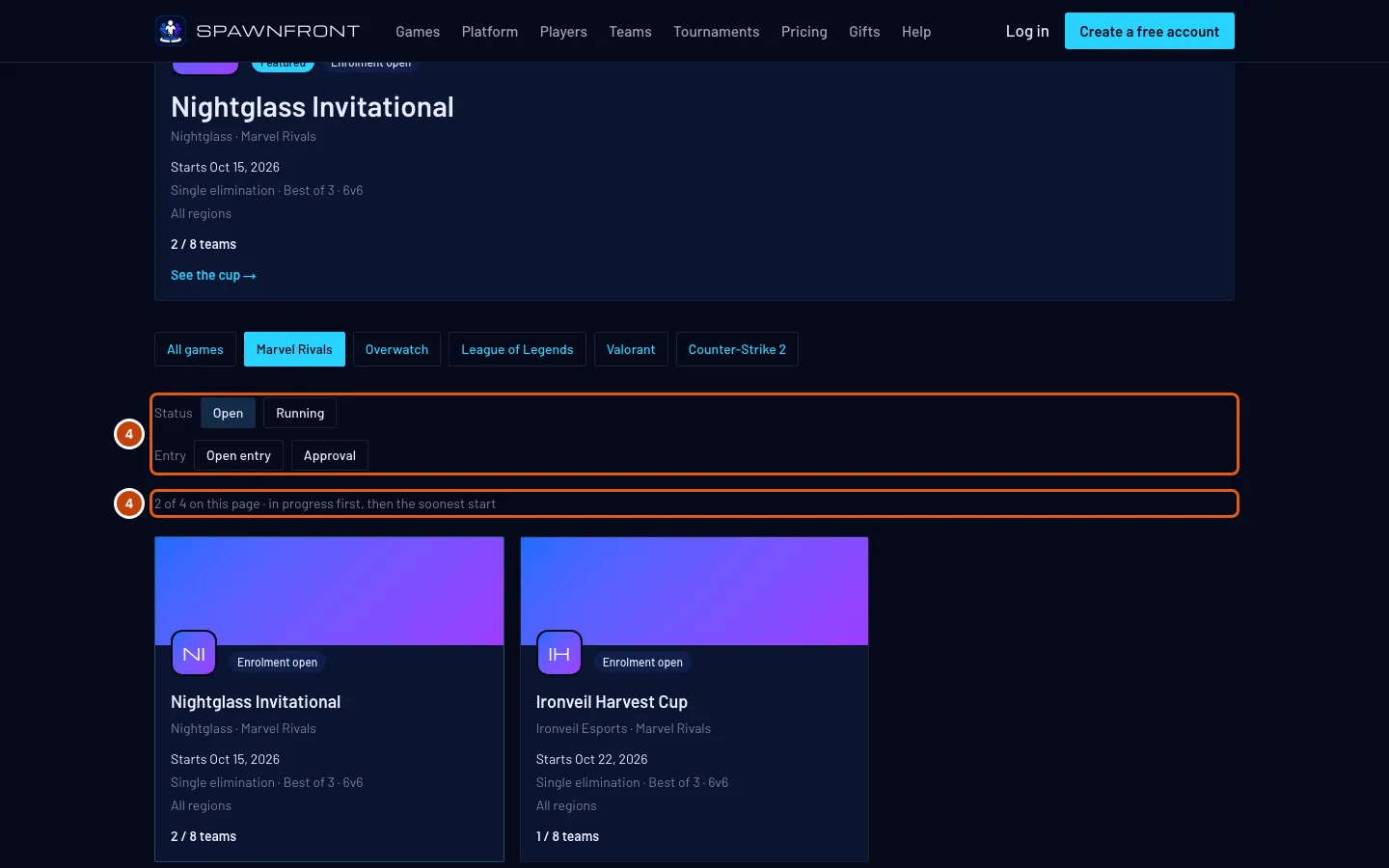Open the Help page

point(916,32)
